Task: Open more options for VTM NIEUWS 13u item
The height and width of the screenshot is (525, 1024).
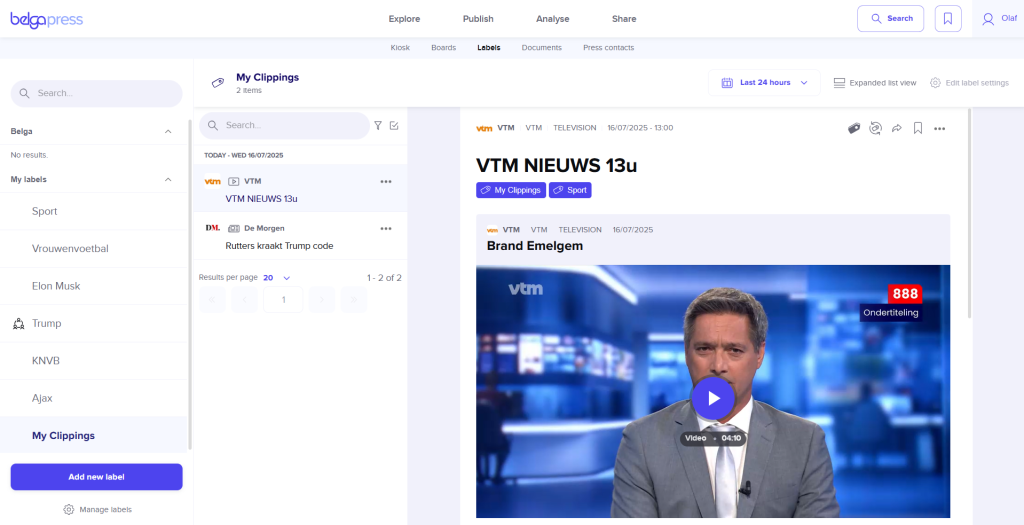Action: tap(386, 182)
